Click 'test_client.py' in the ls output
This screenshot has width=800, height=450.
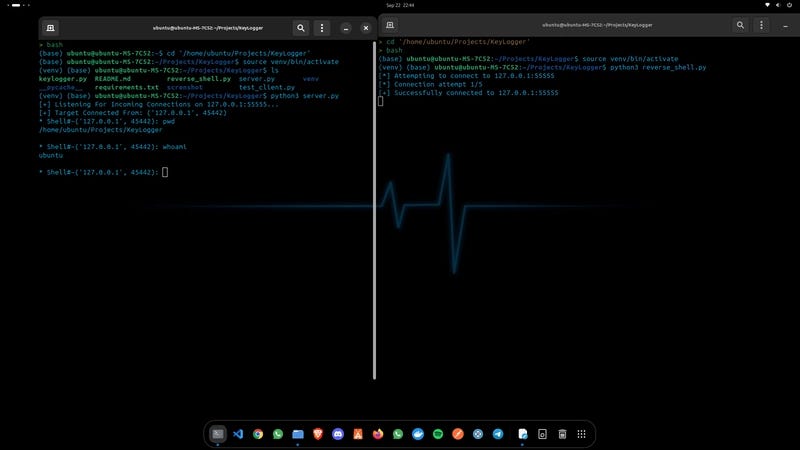(267, 87)
